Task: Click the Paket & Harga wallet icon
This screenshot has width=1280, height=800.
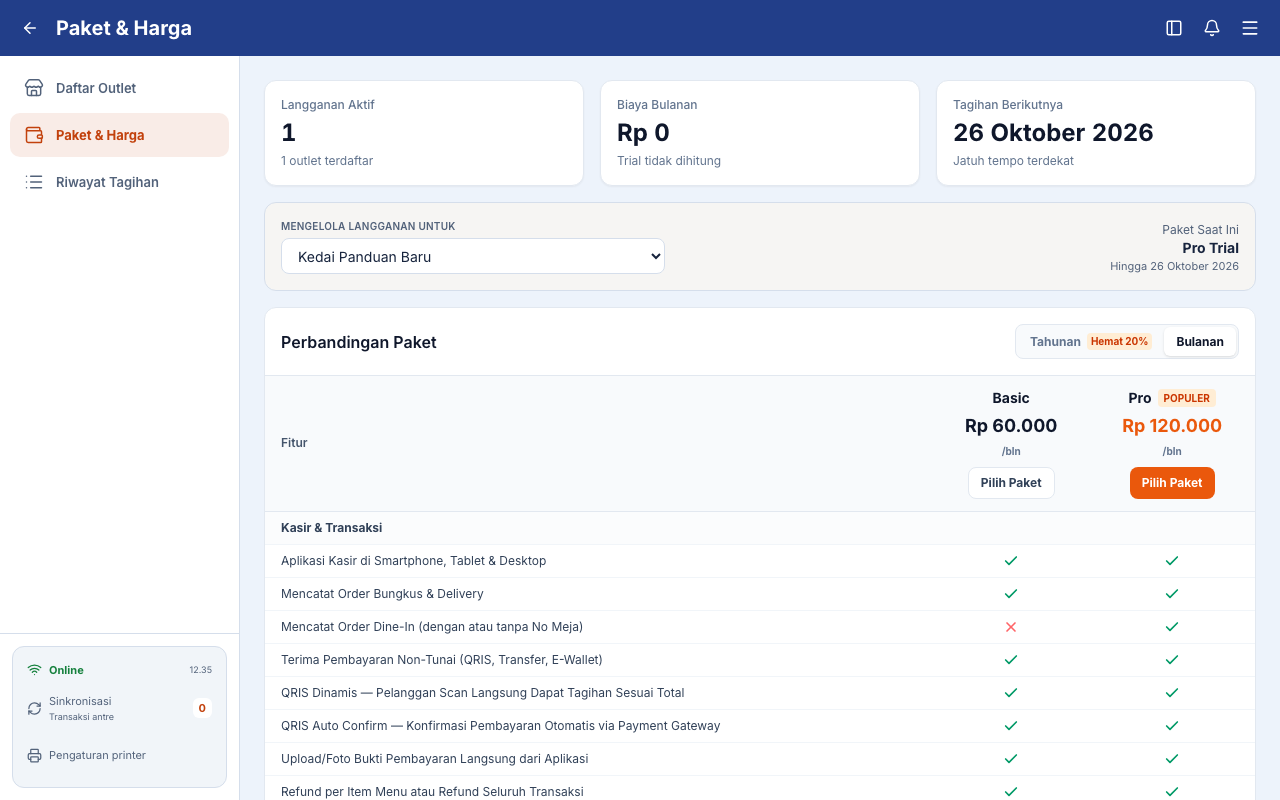Action: [34, 135]
